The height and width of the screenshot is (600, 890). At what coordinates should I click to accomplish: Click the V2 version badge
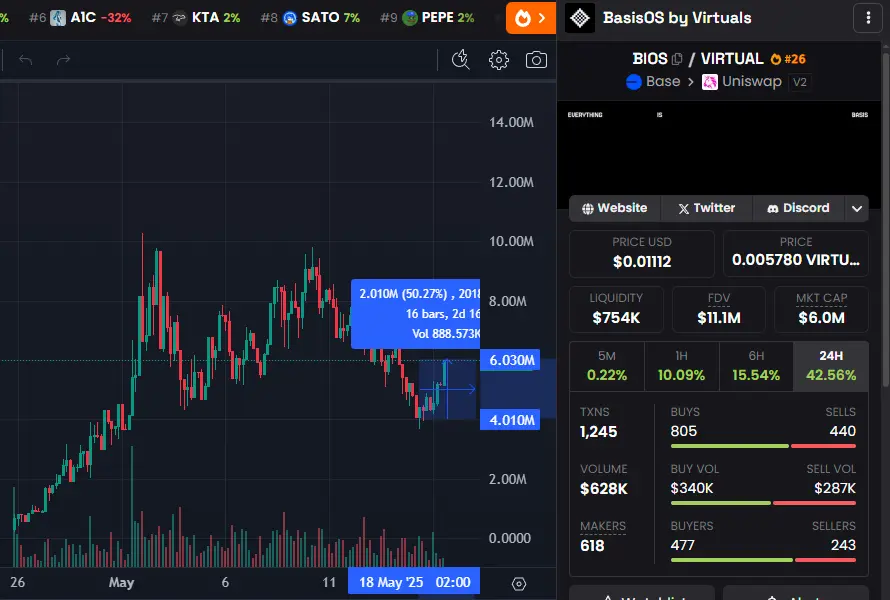[x=799, y=82]
